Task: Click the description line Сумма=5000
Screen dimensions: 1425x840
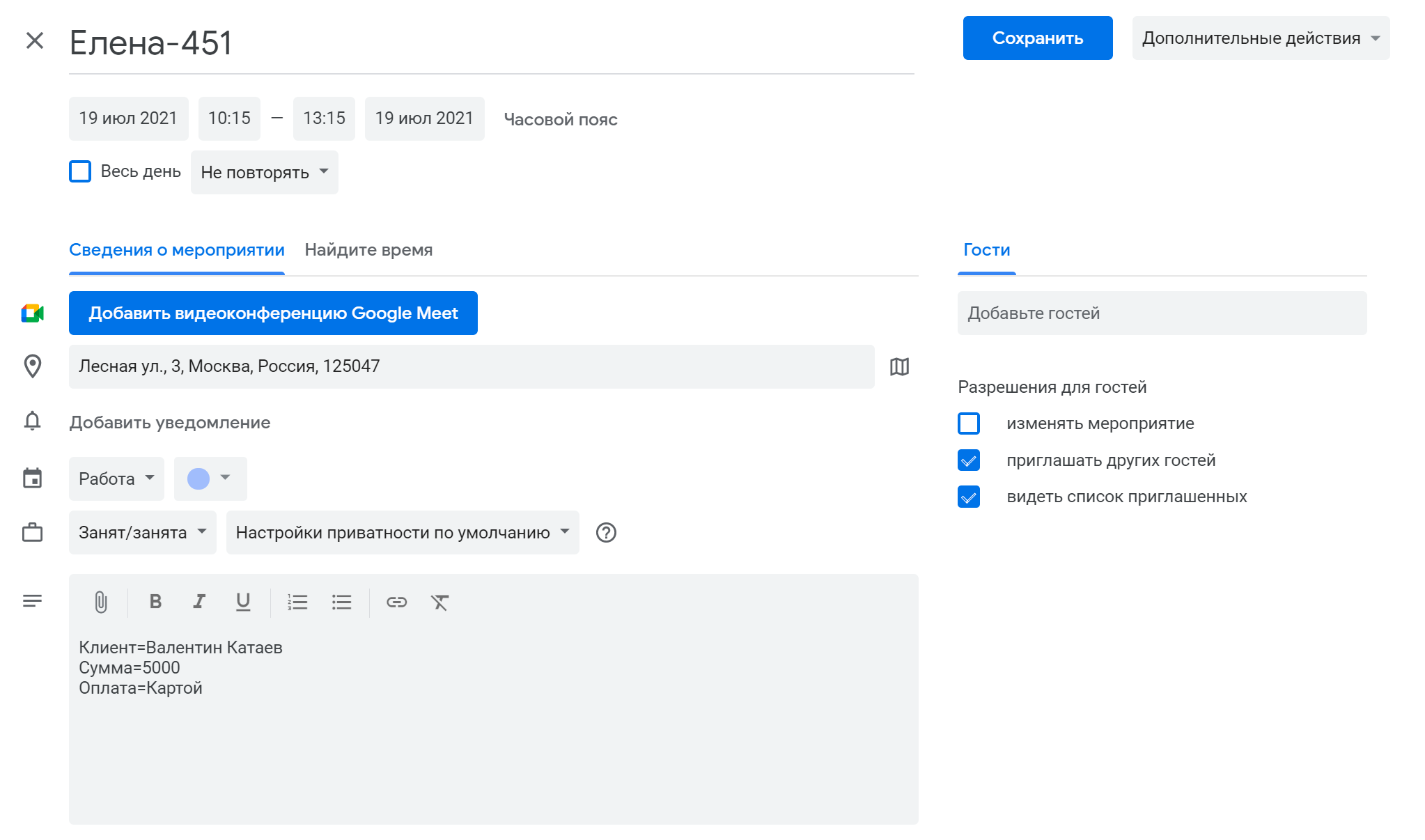Action: coord(130,668)
